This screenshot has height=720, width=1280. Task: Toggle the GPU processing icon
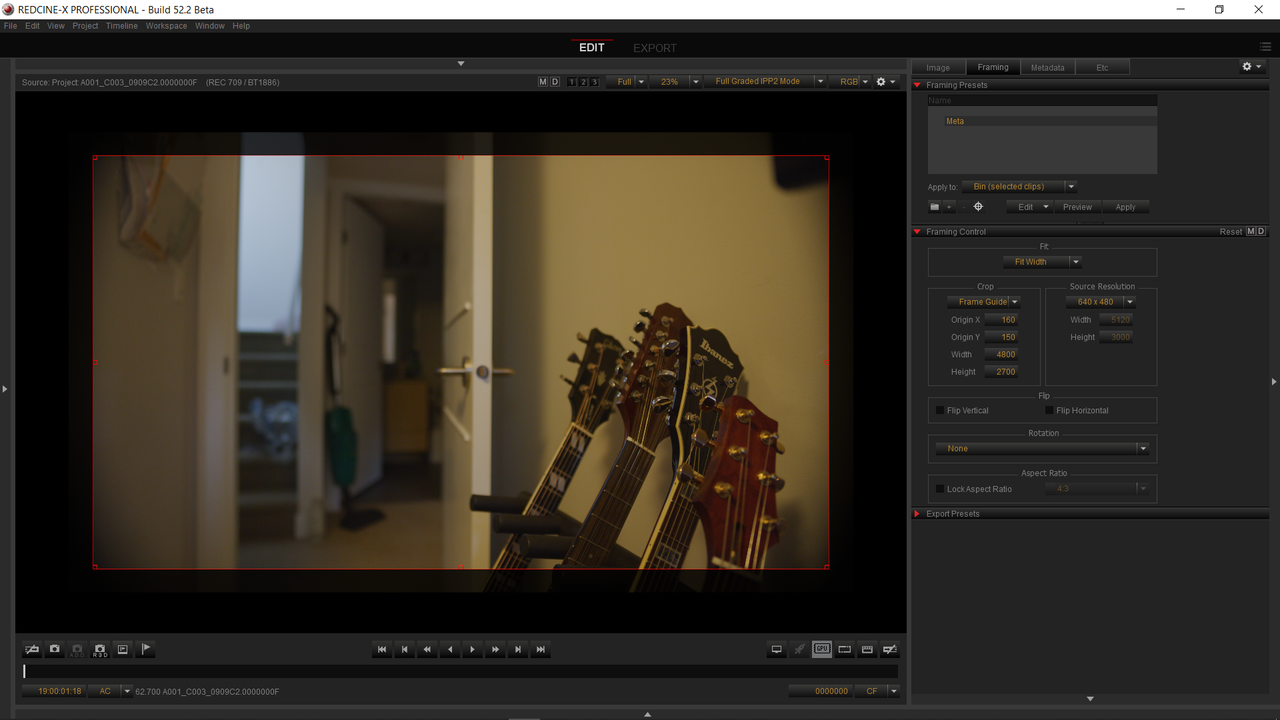click(822, 649)
